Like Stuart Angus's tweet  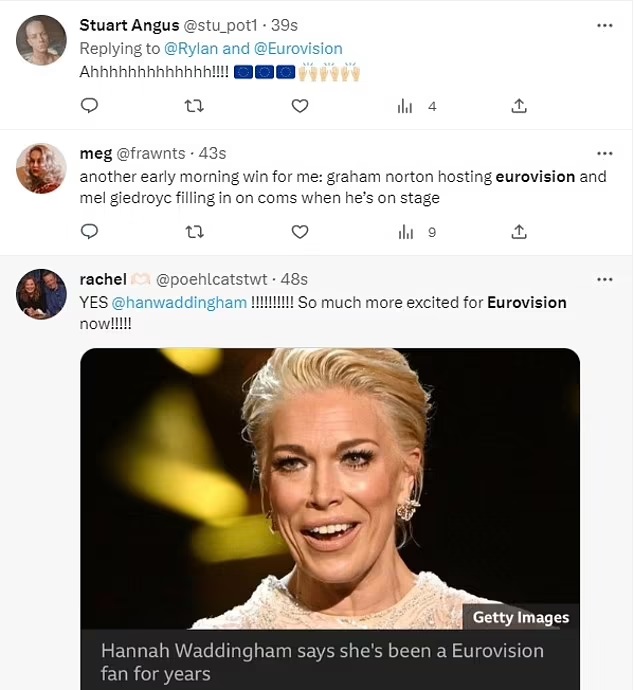coord(300,105)
